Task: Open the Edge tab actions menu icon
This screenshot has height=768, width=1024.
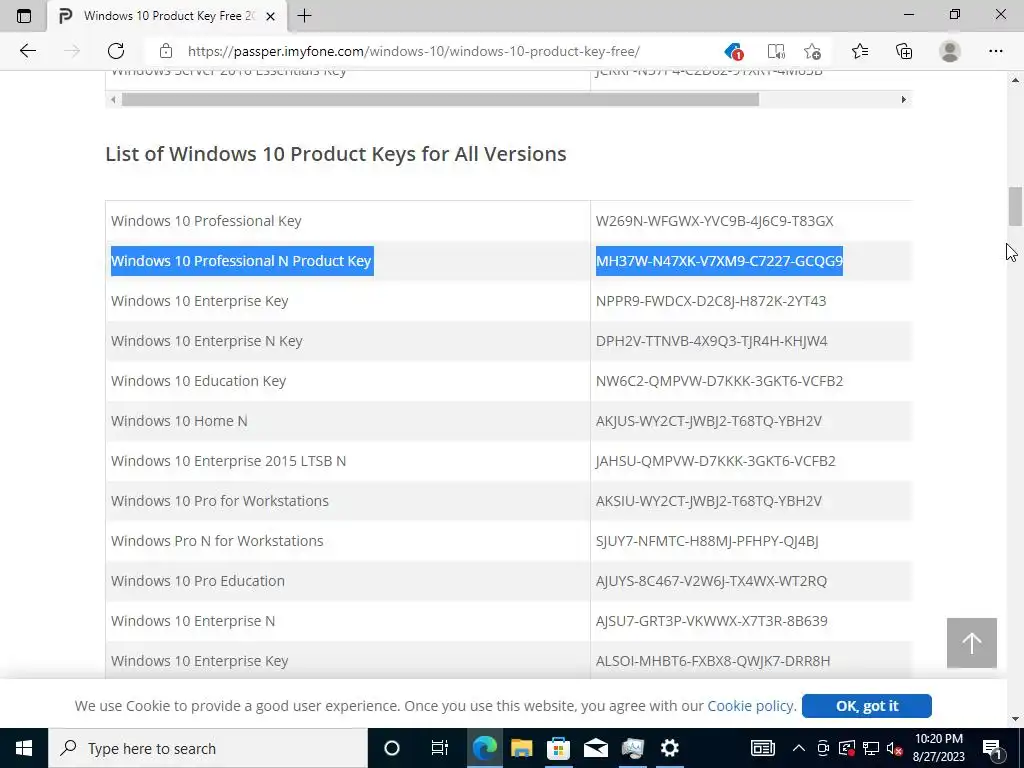Action: coord(24,16)
